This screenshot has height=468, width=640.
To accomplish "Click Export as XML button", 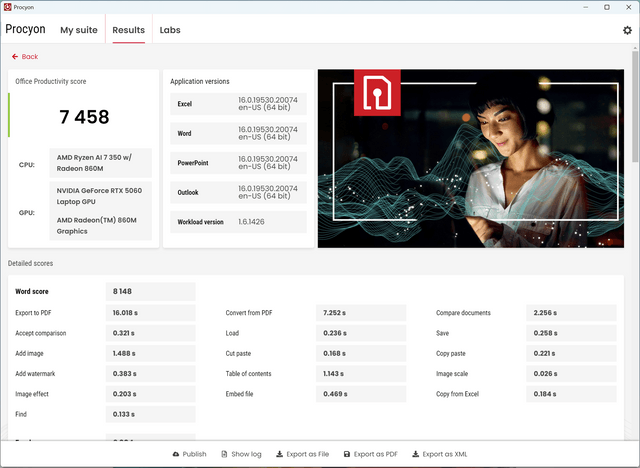I will click(440, 454).
